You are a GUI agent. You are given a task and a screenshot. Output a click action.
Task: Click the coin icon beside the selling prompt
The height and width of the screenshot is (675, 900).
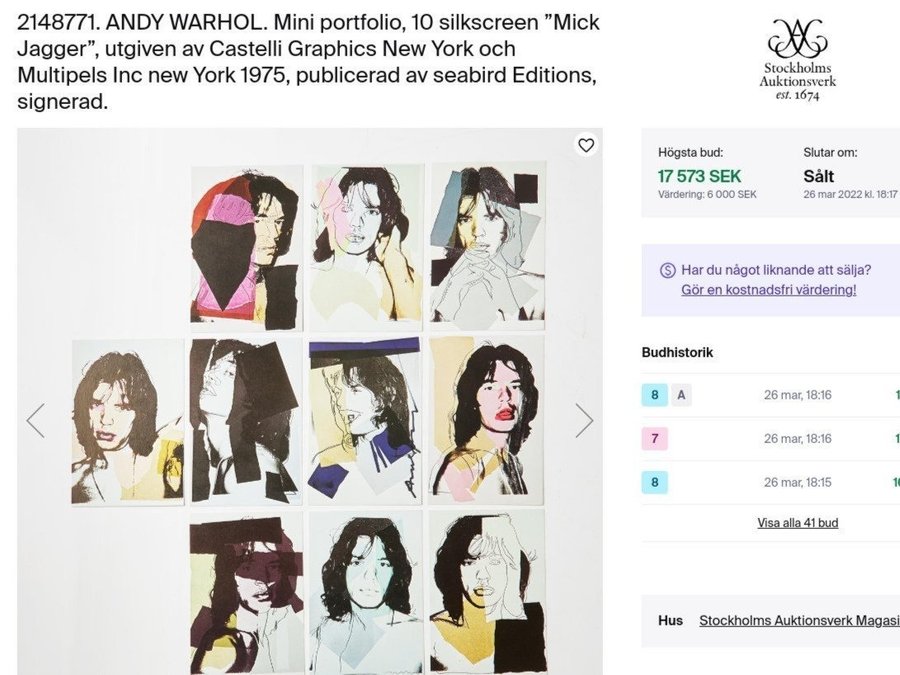[668, 270]
